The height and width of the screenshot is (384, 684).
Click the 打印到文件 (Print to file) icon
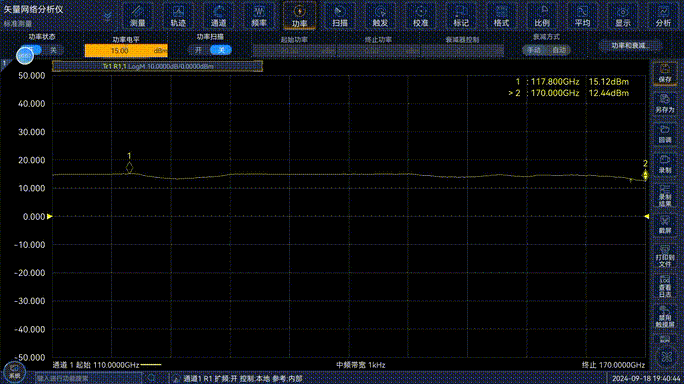tap(665, 255)
